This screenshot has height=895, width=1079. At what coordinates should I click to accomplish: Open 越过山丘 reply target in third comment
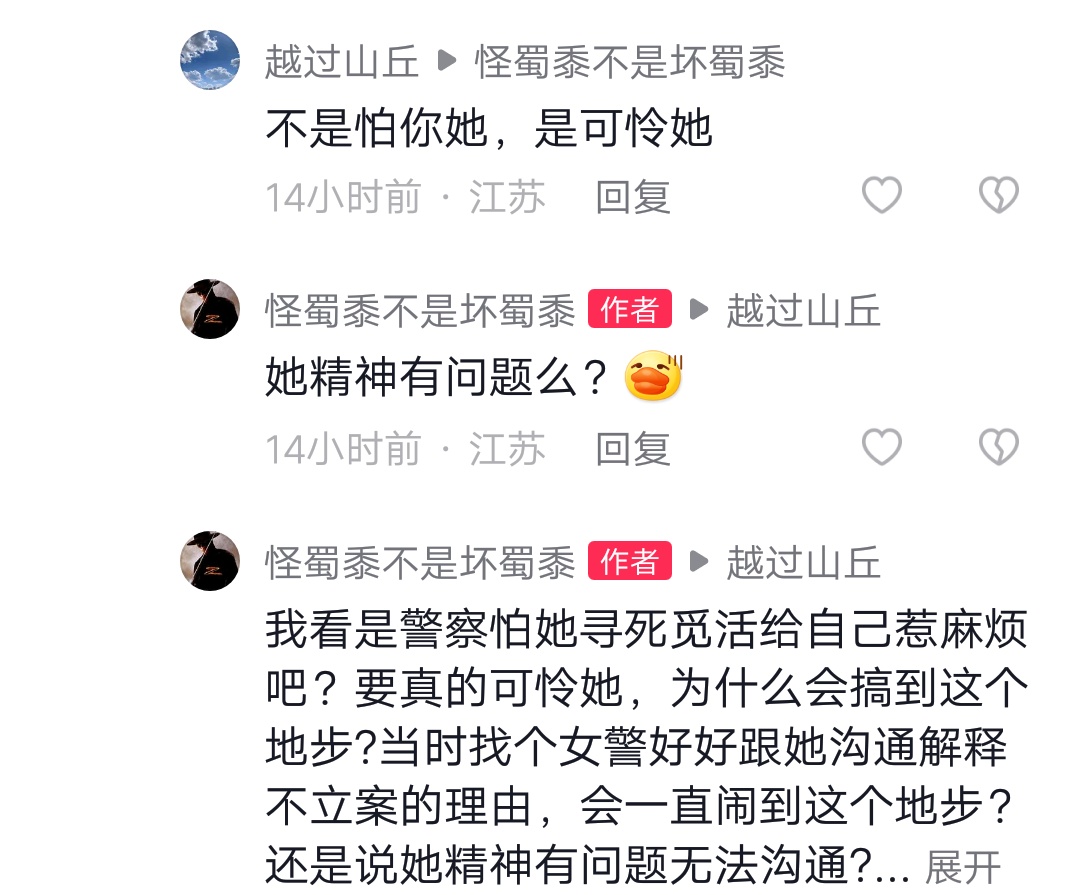804,562
